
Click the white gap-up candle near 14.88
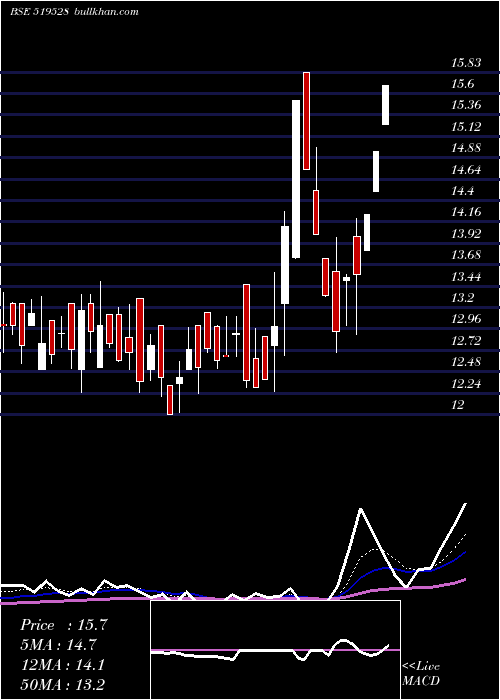pos(376,171)
